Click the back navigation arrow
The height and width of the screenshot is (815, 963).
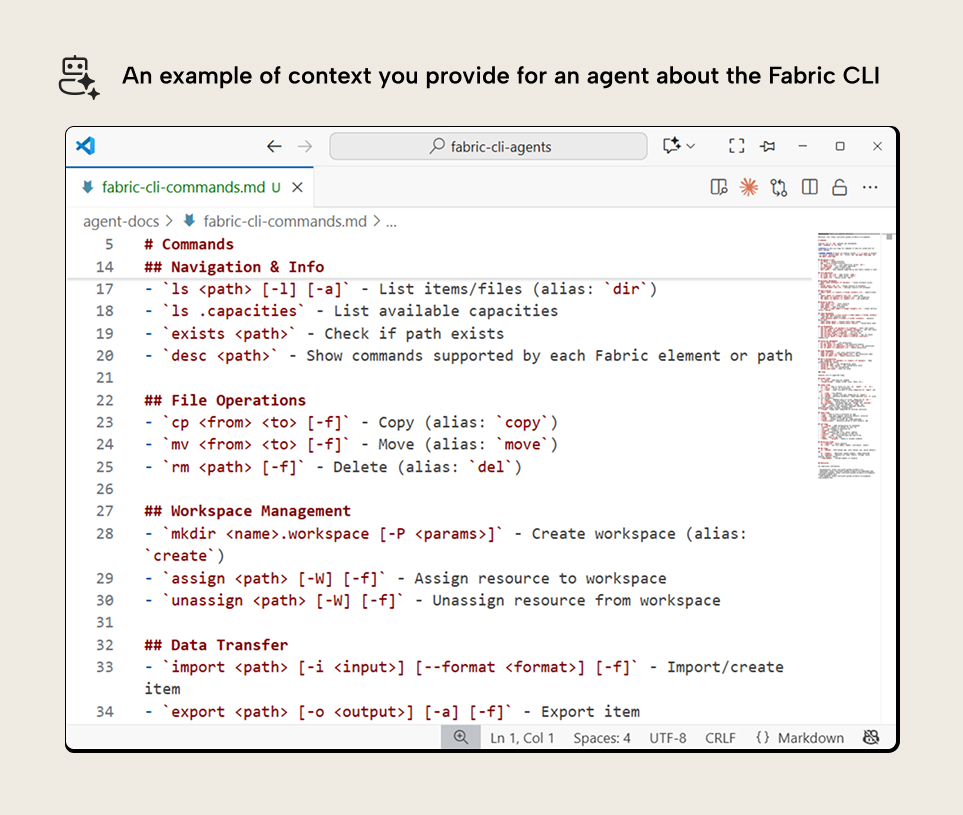(274, 146)
